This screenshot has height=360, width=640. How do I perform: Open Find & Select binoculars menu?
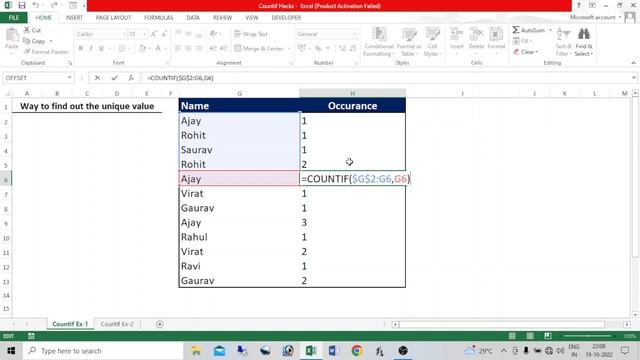[584, 42]
